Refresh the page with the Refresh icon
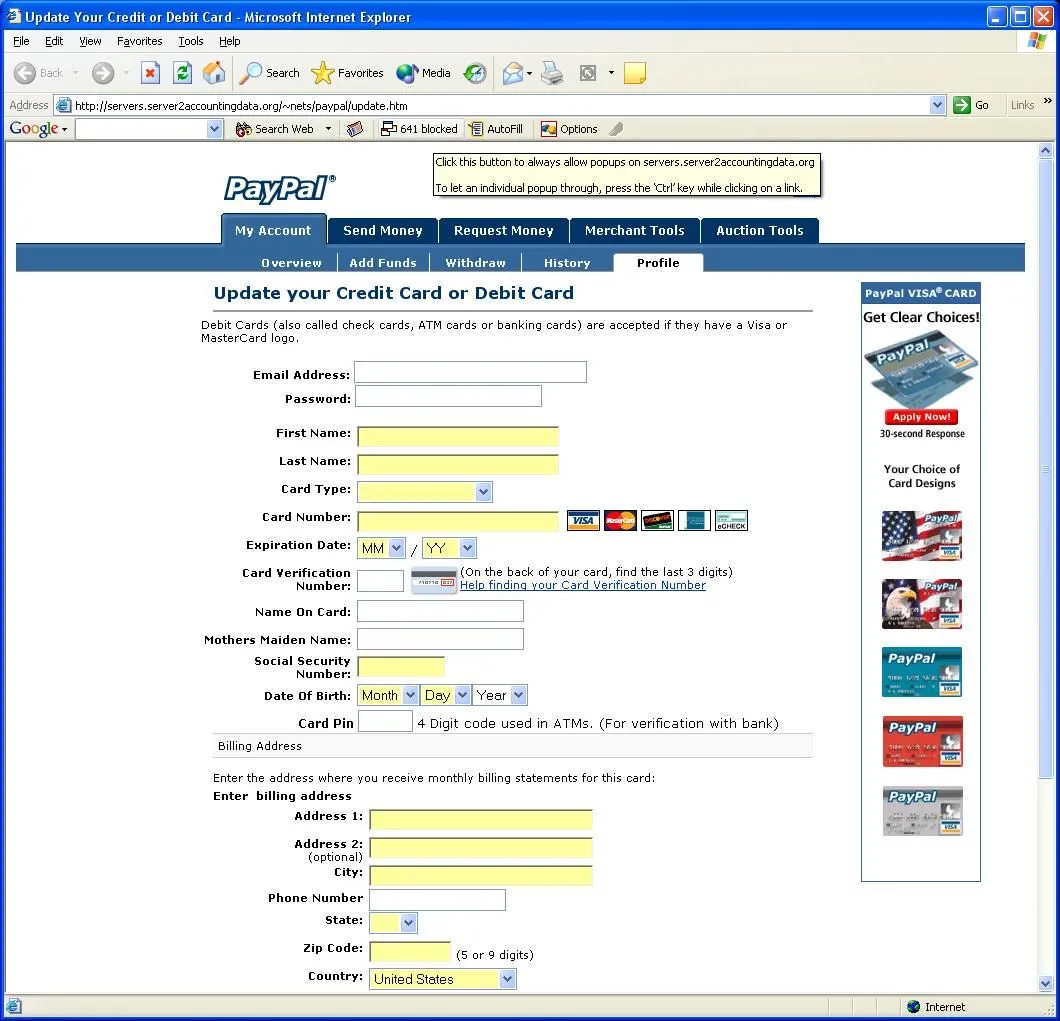Screen dimensions: 1060x1021 pyautogui.click(x=182, y=73)
